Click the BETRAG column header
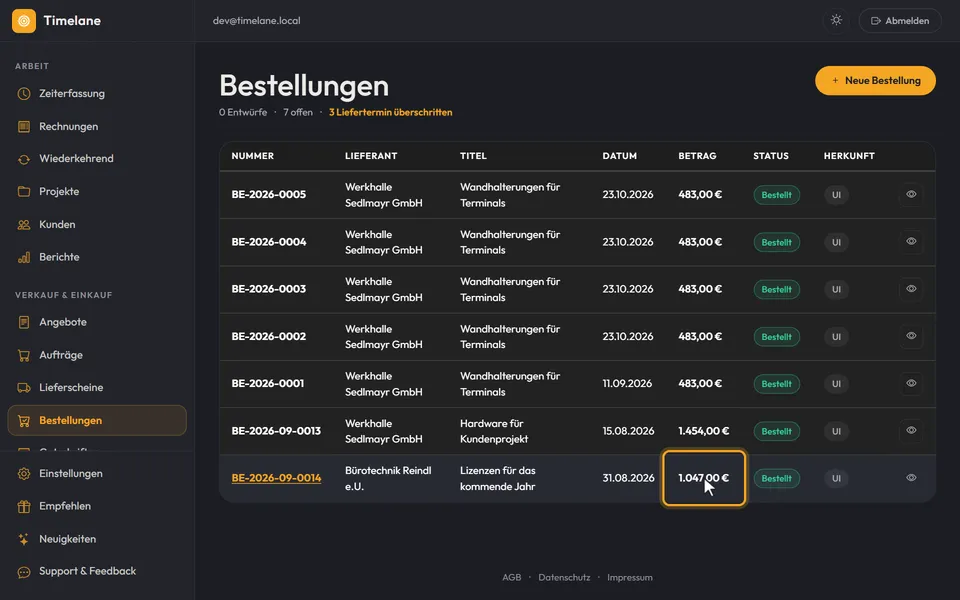Viewport: 960px width, 600px height. [697, 156]
